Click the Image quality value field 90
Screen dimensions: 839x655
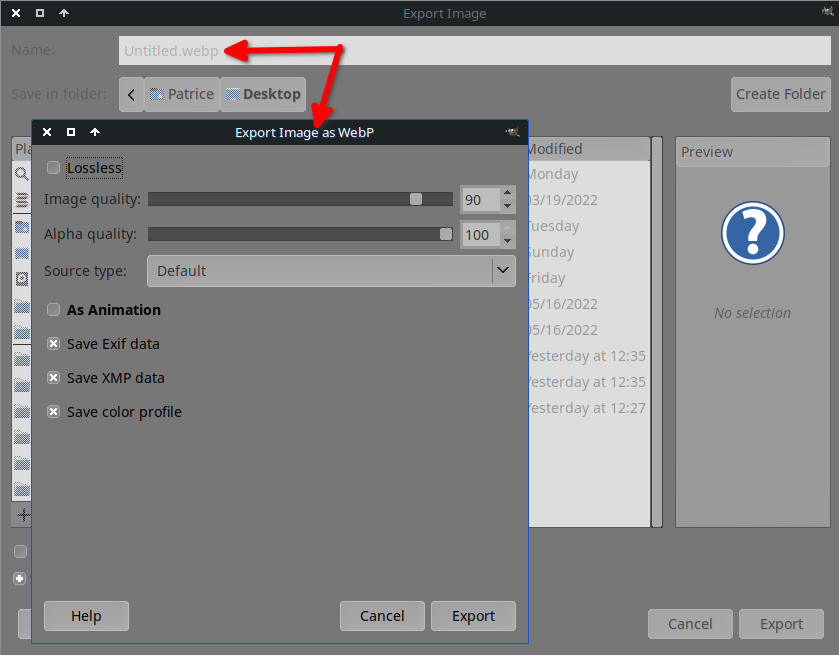(480, 200)
